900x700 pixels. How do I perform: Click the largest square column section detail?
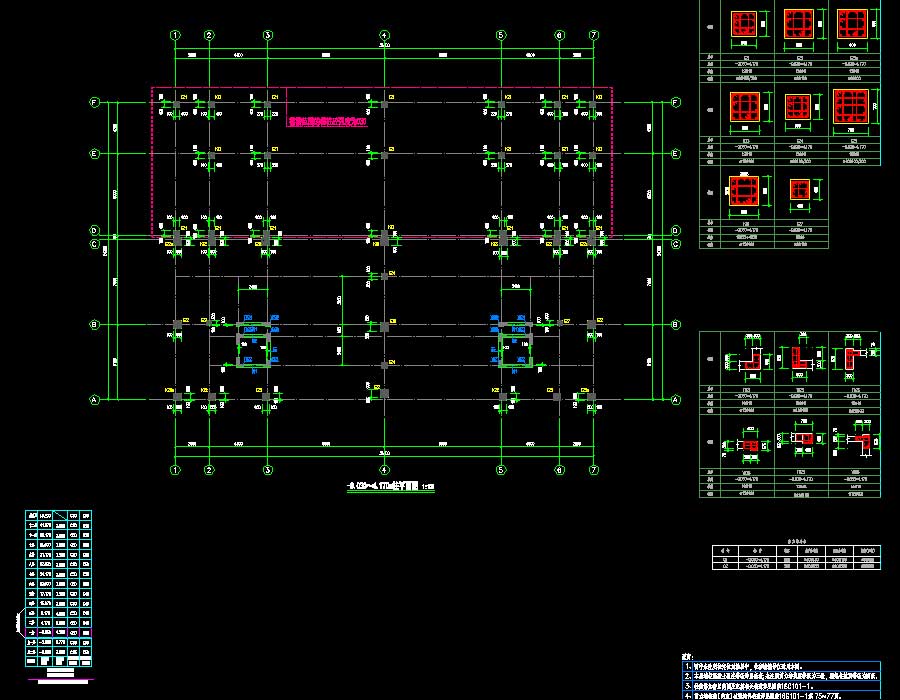[x=851, y=107]
